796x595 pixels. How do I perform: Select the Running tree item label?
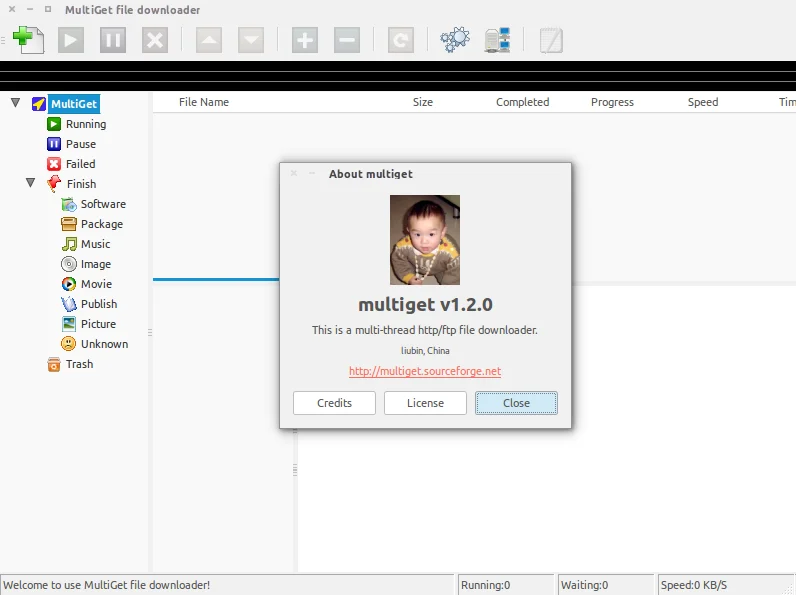coord(86,124)
